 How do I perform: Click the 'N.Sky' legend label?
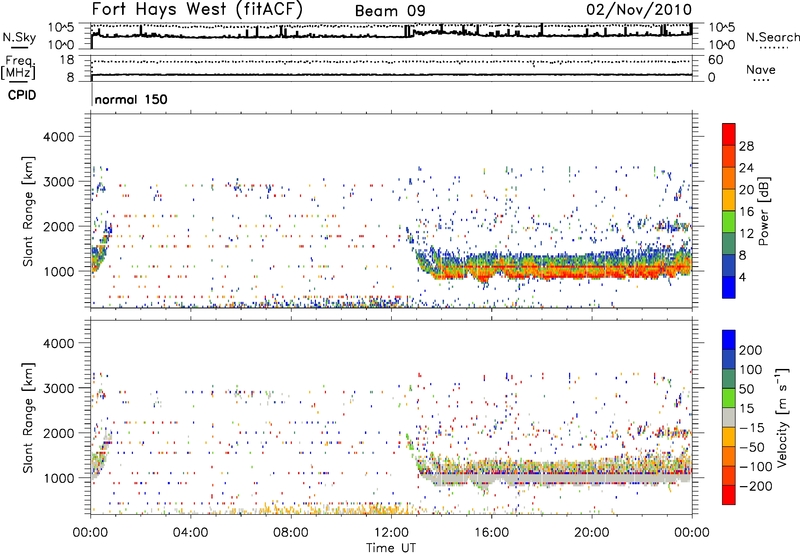pos(19,38)
